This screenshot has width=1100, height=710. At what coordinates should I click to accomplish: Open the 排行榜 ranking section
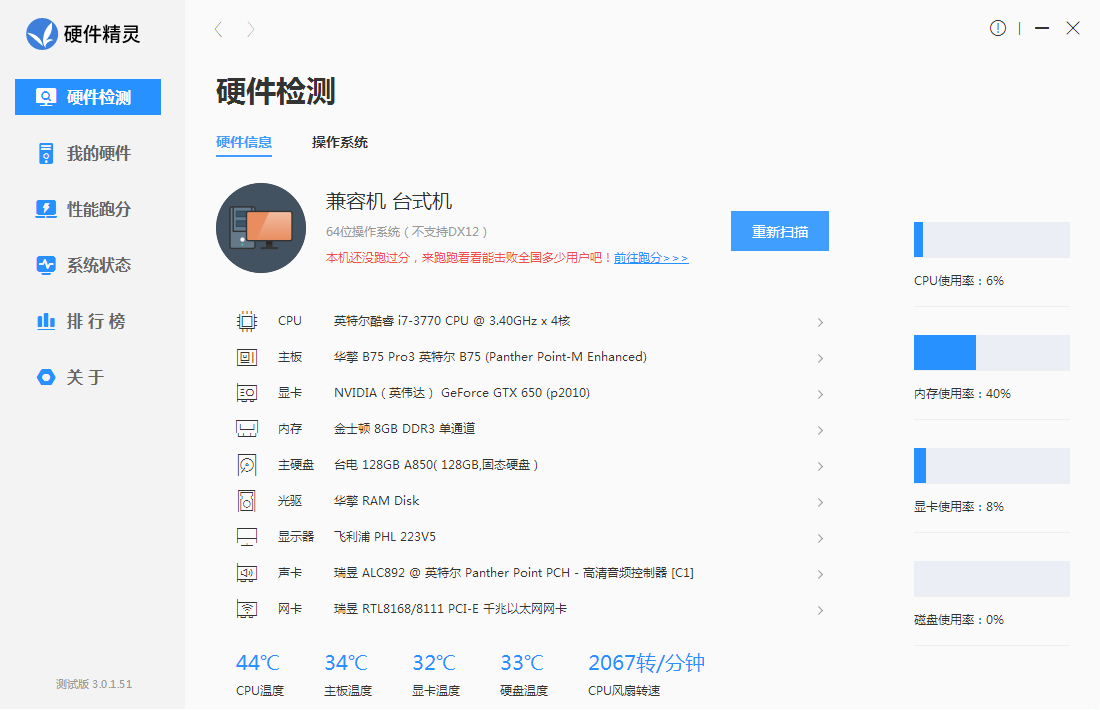coord(87,321)
